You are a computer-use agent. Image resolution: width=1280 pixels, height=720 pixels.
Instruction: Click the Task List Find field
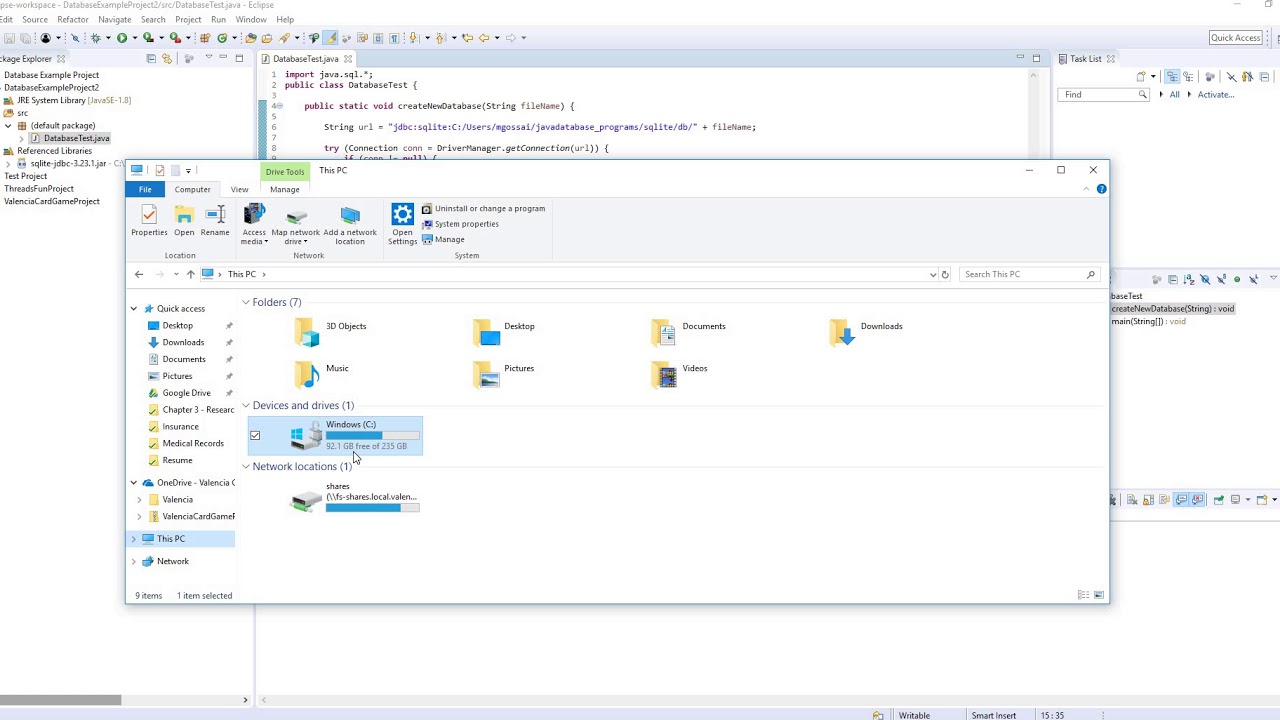1104,95
